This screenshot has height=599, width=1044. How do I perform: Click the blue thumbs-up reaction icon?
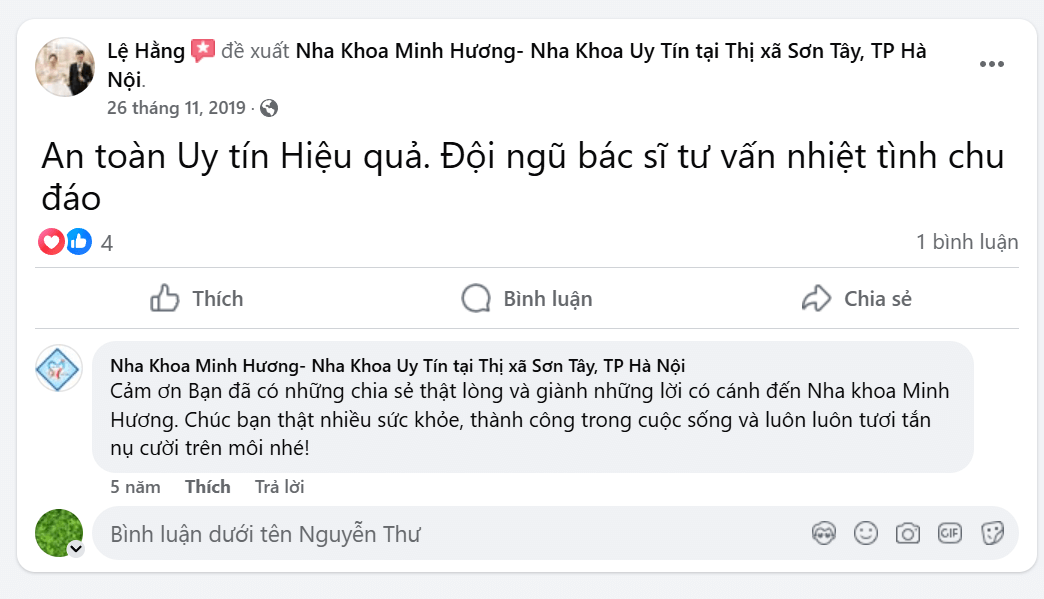click(77, 242)
